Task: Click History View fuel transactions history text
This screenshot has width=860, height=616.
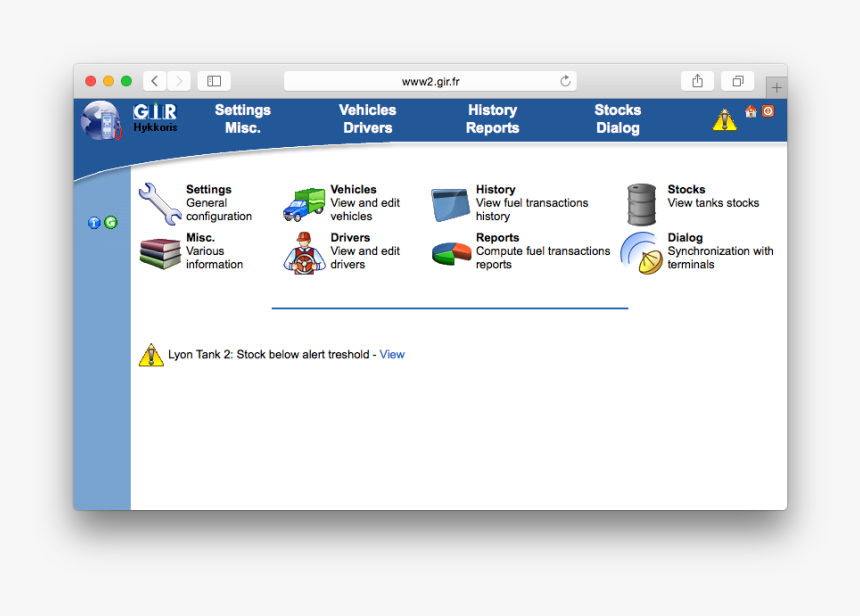Action: [x=532, y=203]
